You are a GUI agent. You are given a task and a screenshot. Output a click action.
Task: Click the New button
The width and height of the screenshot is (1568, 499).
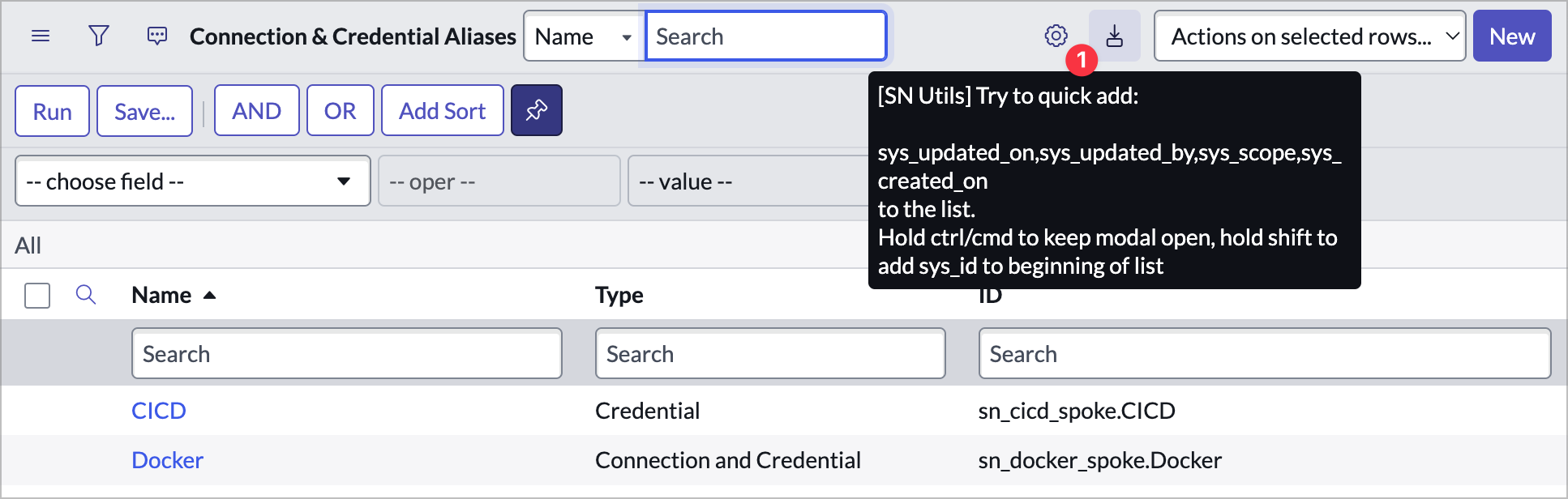click(1511, 36)
